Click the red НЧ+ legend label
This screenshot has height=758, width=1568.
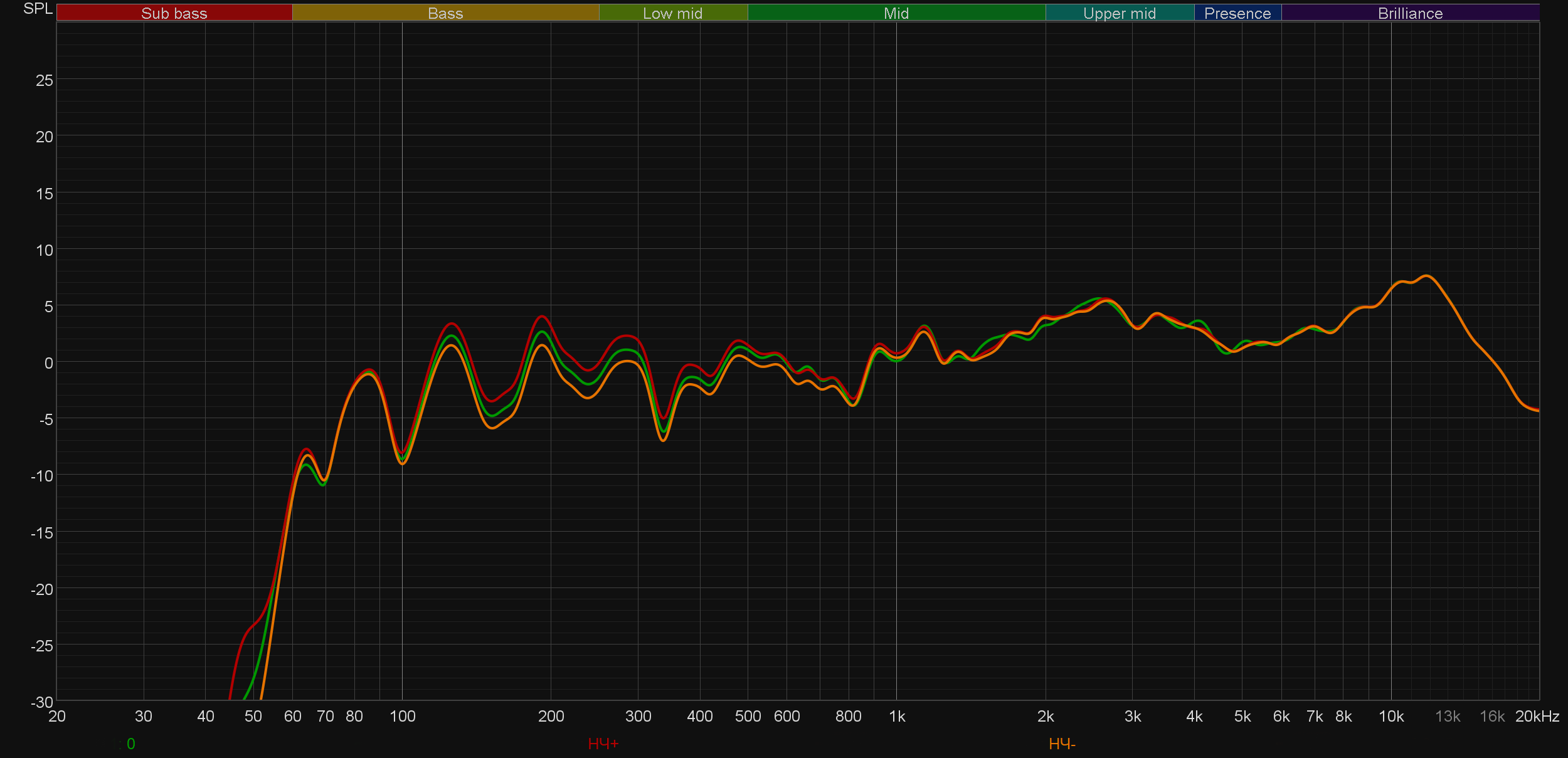tap(603, 744)
